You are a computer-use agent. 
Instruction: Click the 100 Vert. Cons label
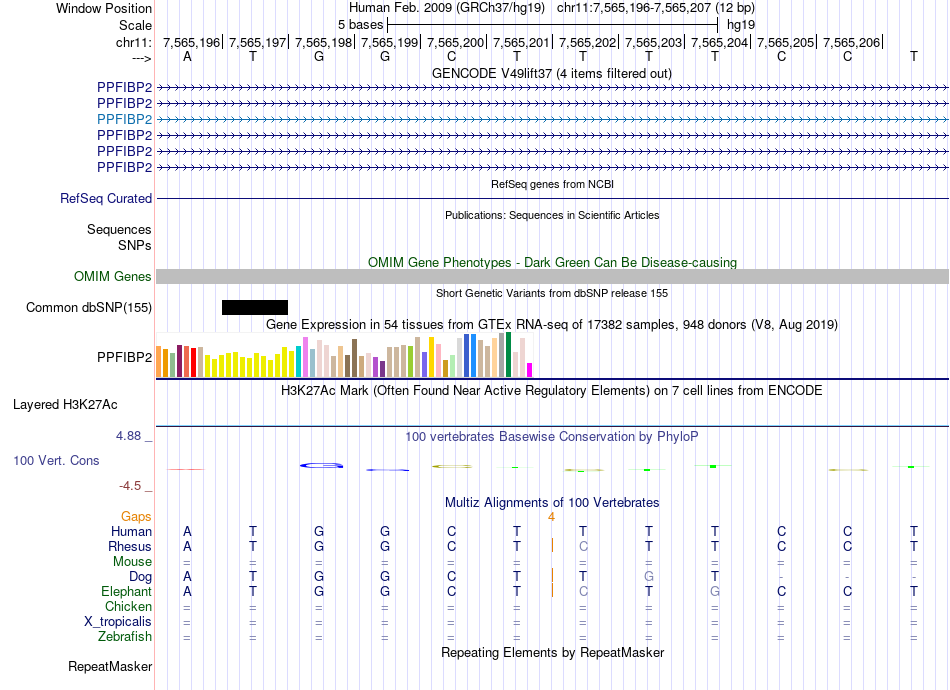point(56,460)
